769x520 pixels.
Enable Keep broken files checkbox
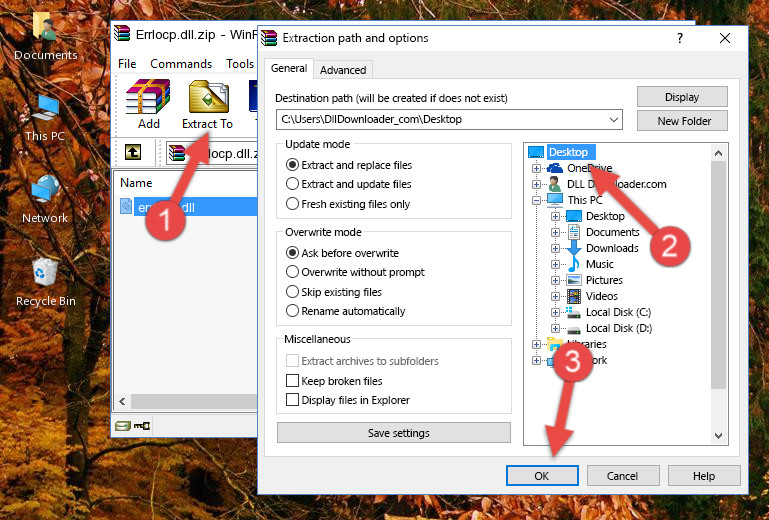click(292, 381)
